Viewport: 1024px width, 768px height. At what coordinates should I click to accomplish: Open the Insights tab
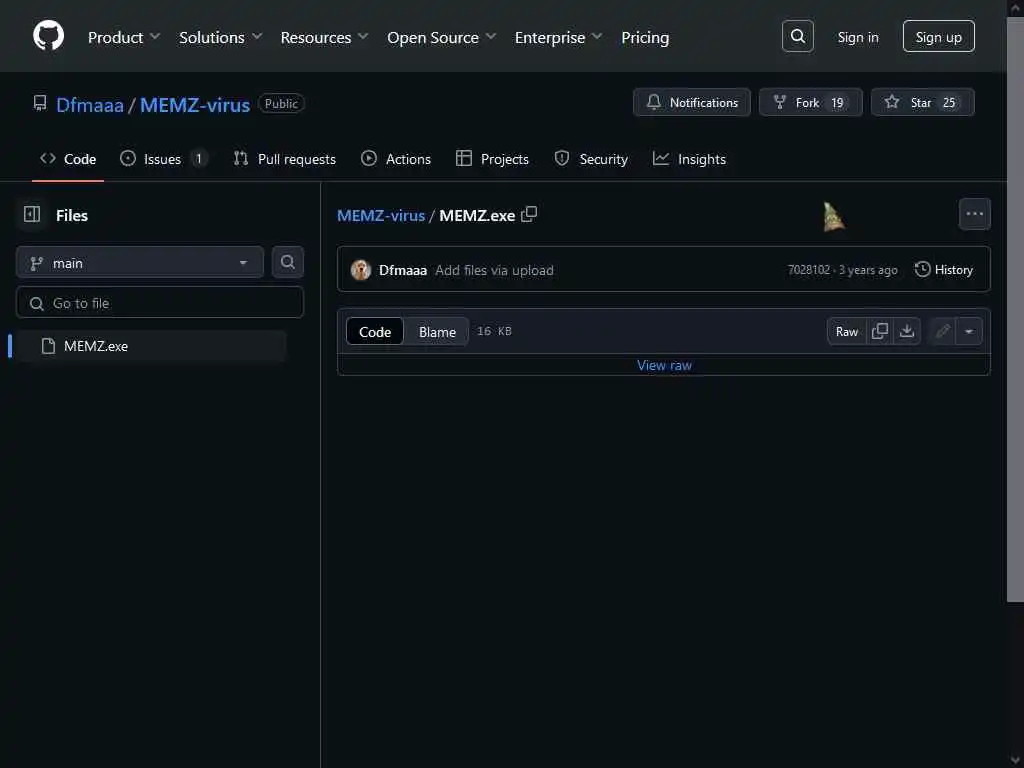tap(690, 159)
